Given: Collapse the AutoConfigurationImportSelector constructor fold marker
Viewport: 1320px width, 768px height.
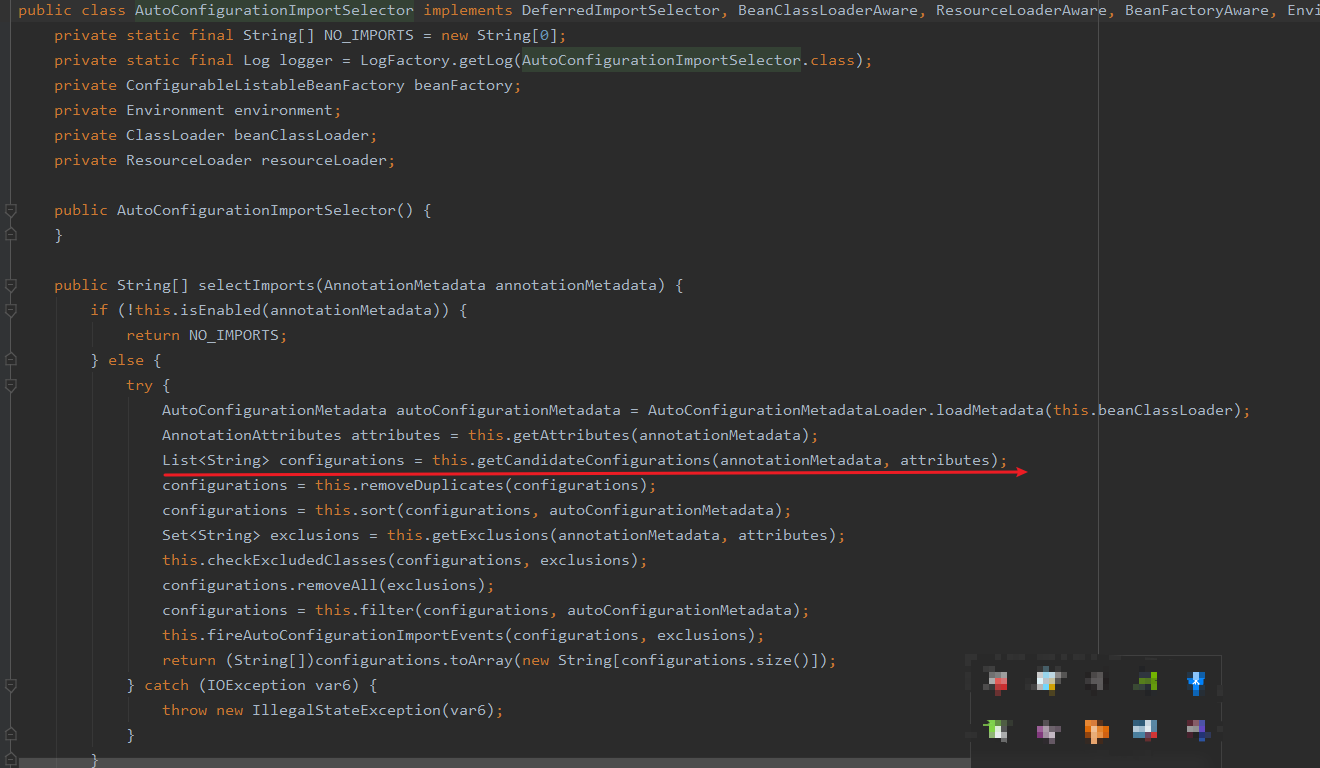Looking at the screenshot, I should click(x=10, y=210).
